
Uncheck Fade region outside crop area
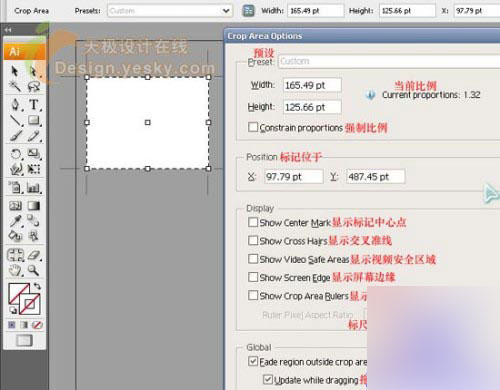(x=253, y=361)
